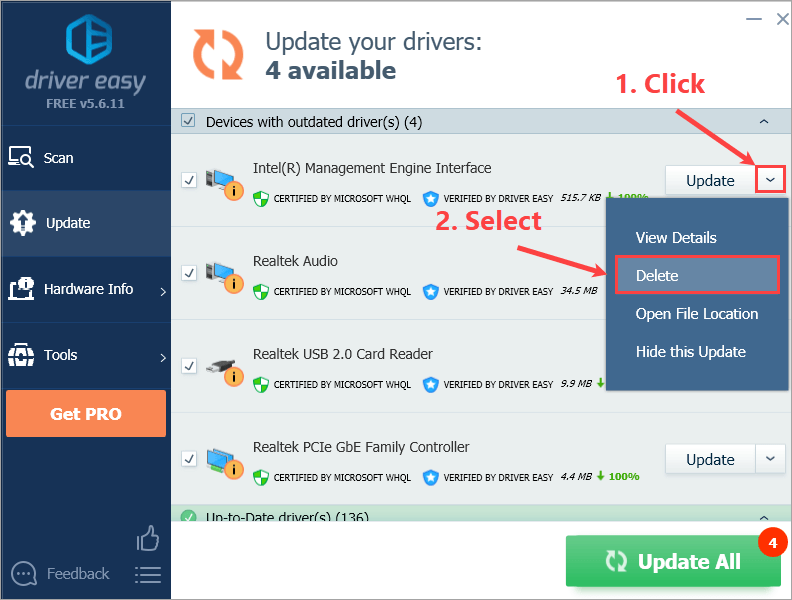Uncheck the Intel Management Engine Interface checkbox
The image size is (792, 600).
[x=189, y=180]
